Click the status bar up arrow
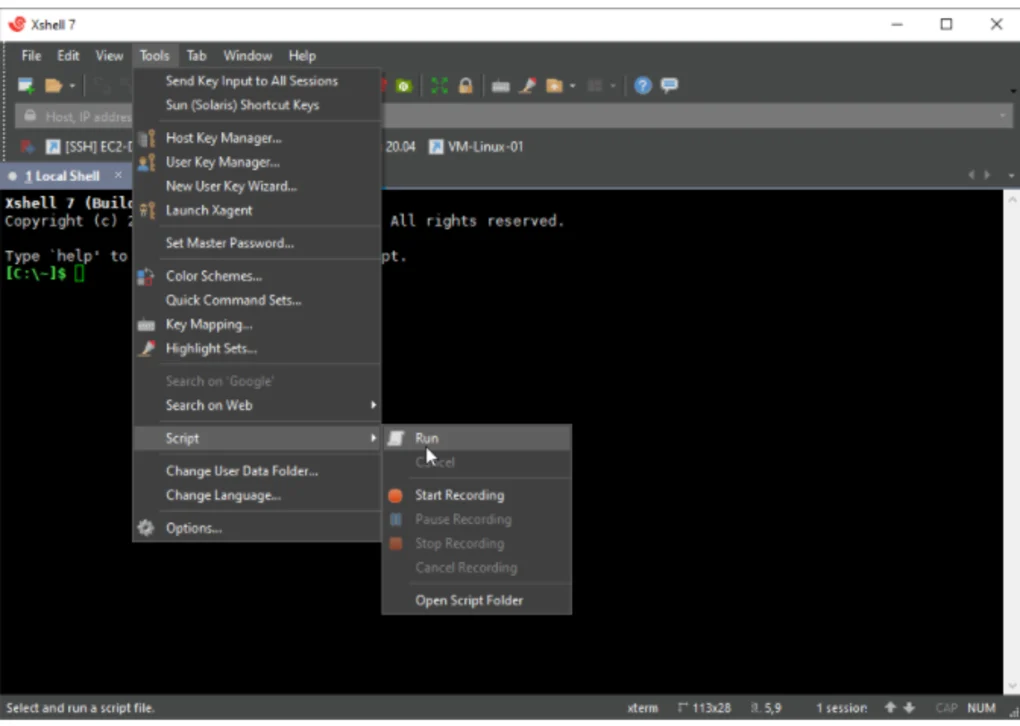1020x726 pixels. click(889, 708)
